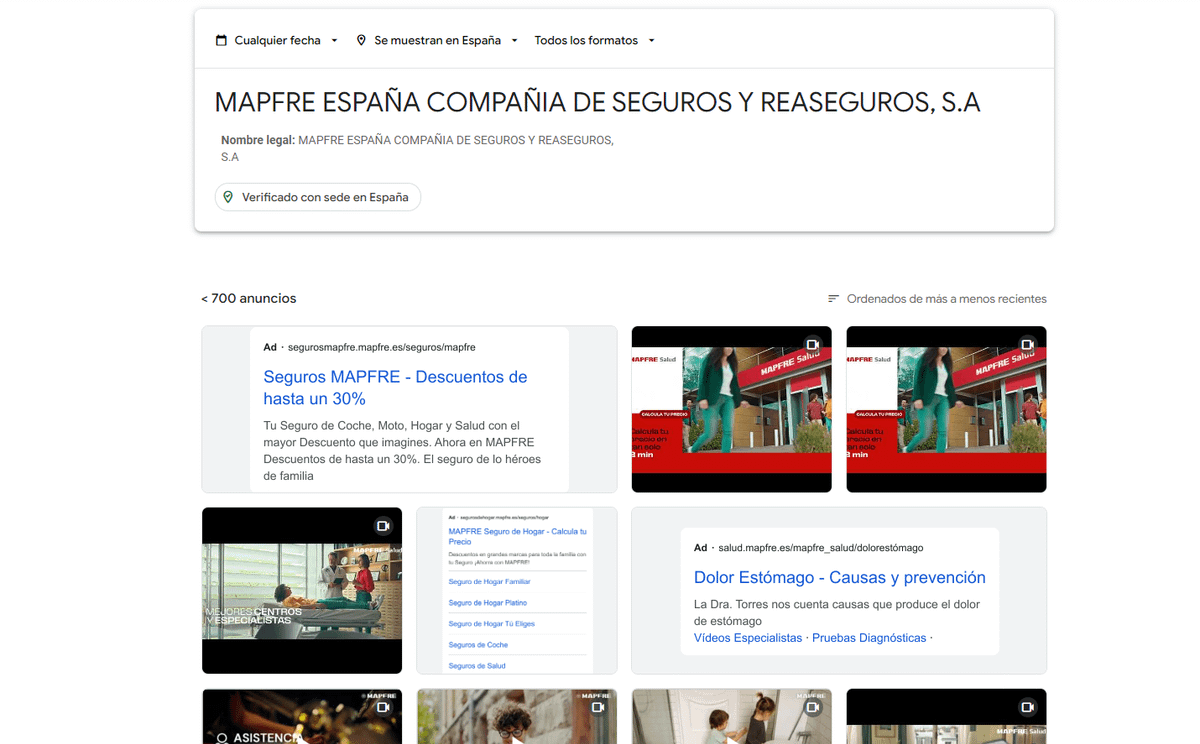Click video icon on Mejores Centros y Especialistas ad

pos(383,526)
